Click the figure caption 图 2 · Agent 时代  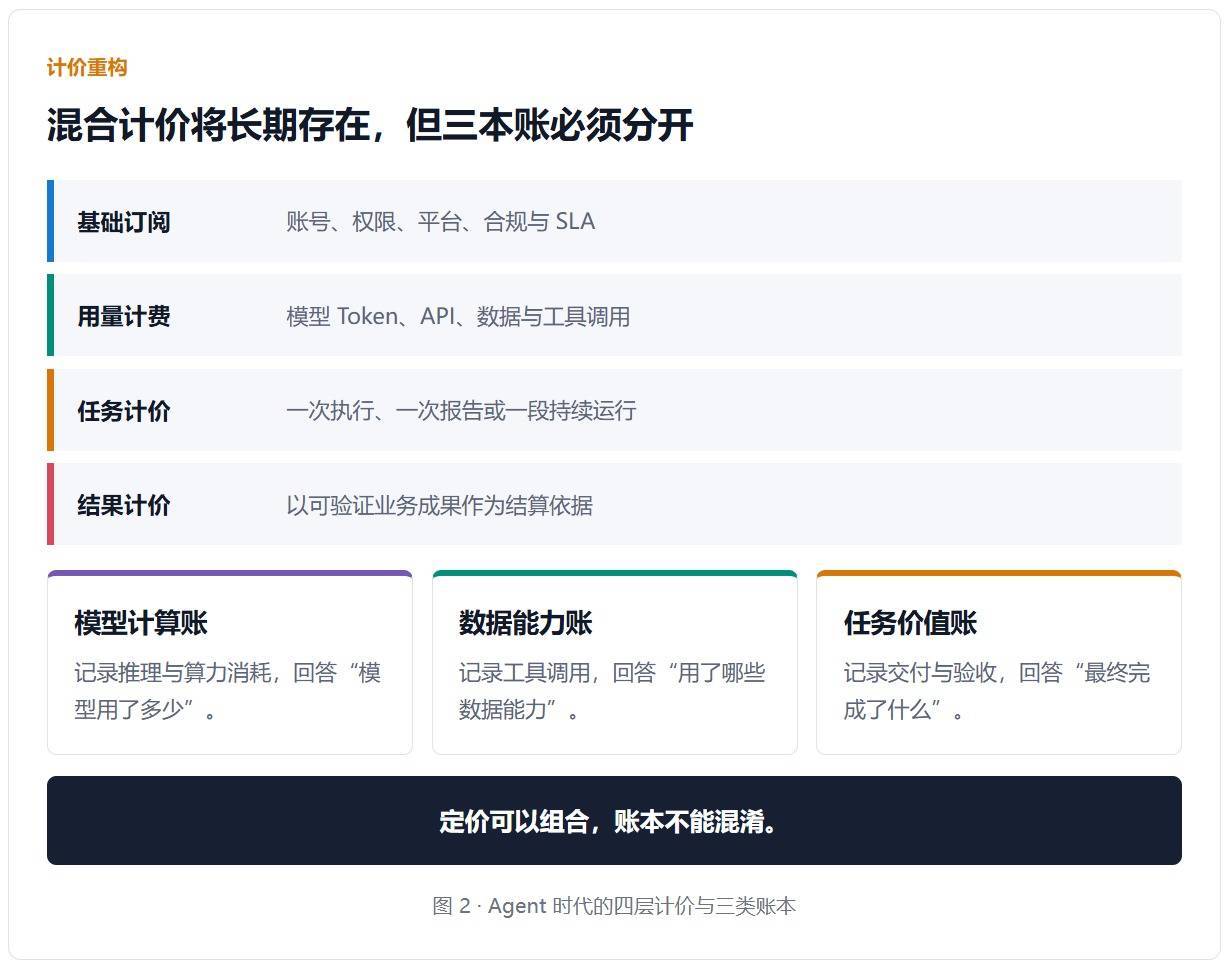pyautogui.click(x=614, y=906)
